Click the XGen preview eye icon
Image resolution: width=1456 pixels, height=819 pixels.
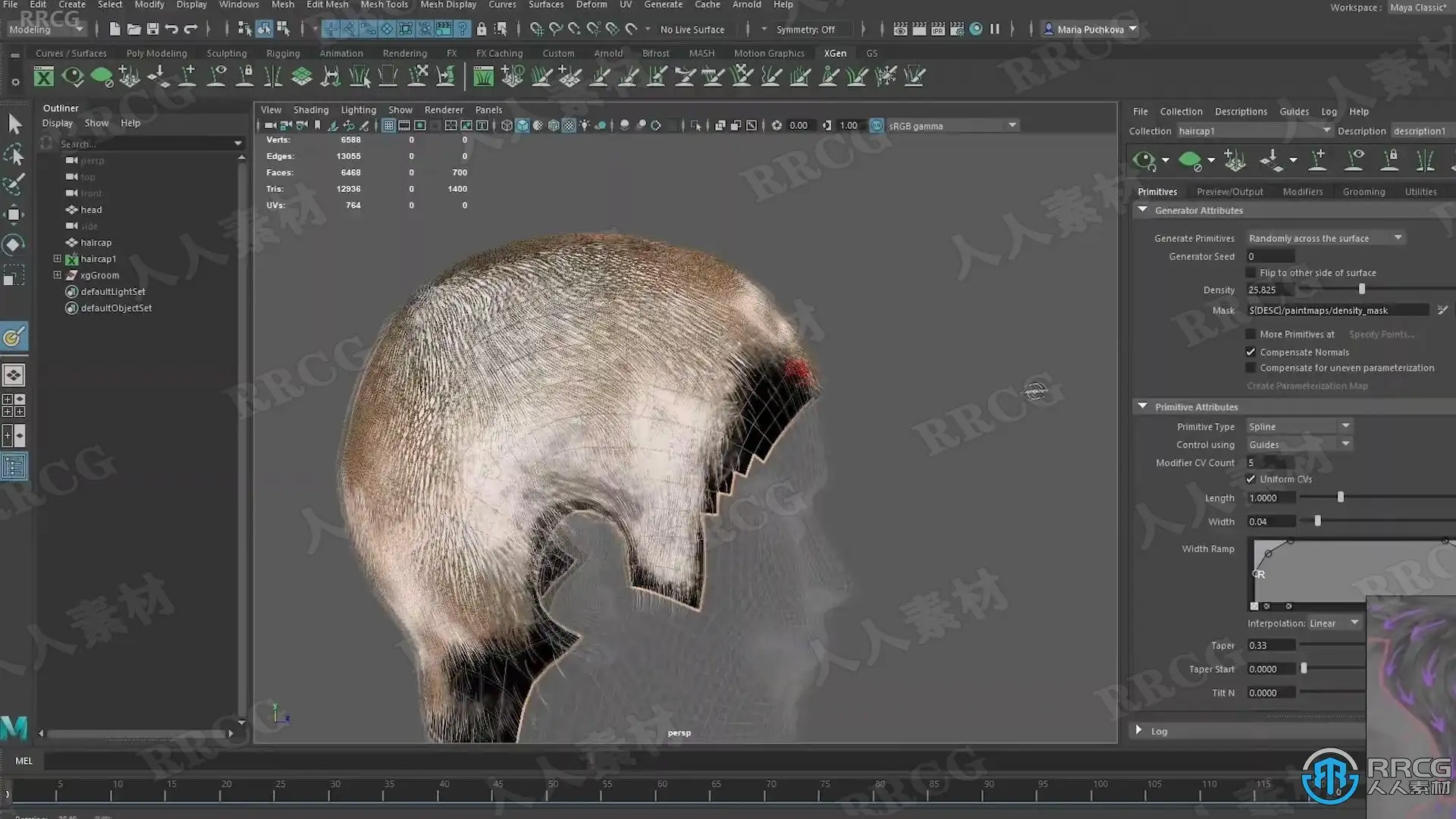(73, 76)
